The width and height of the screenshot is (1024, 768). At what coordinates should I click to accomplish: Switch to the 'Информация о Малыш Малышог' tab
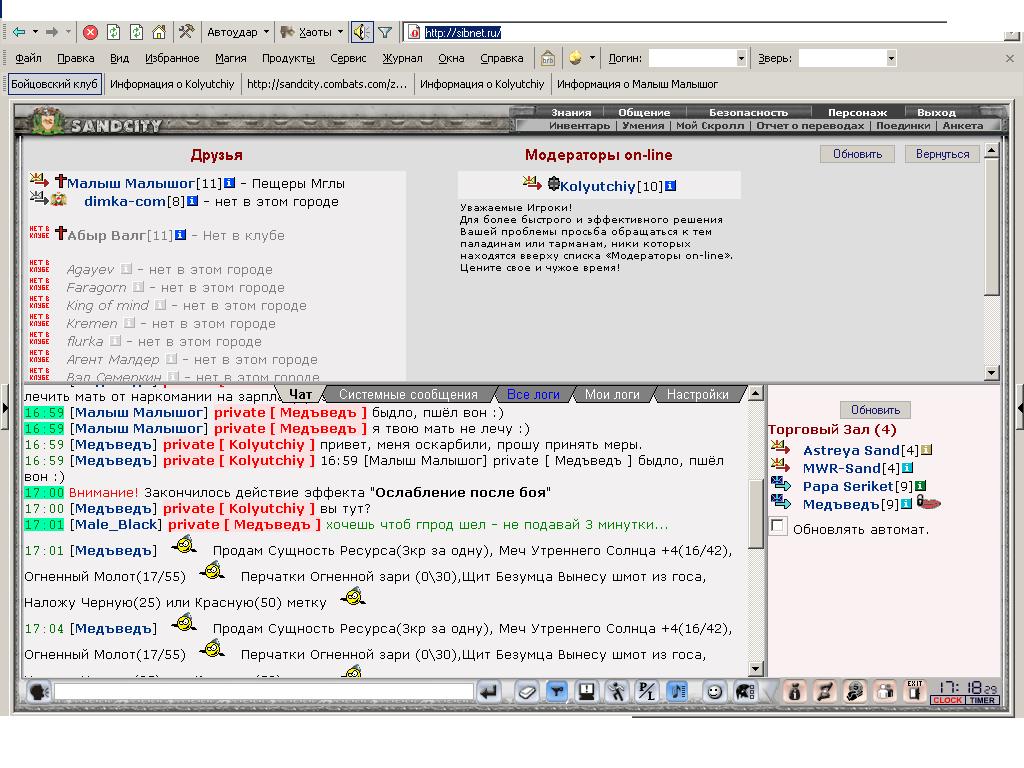click(x=637, y=84)
